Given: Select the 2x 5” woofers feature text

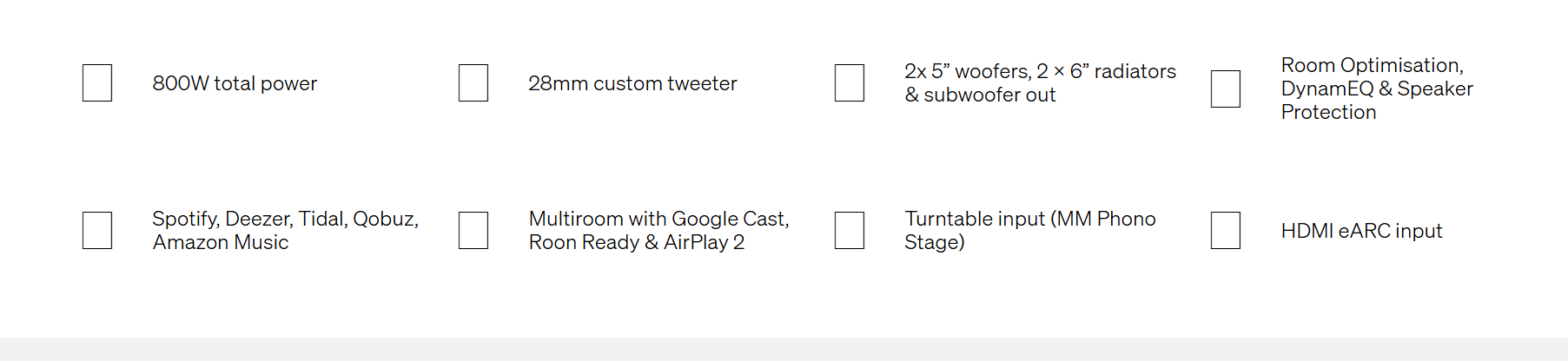Looking at the screenshot, I should click(x=1040, y=71).
